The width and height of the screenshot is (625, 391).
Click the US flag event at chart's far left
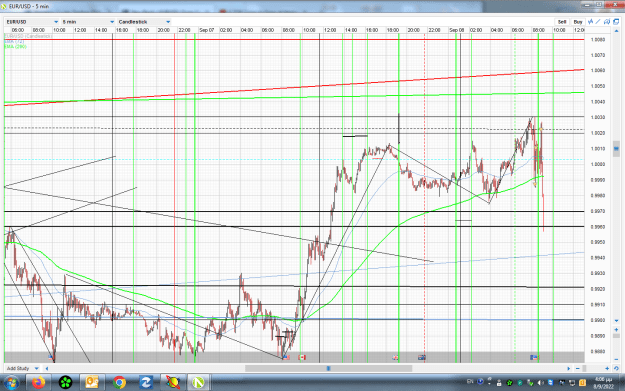[51, 357]
